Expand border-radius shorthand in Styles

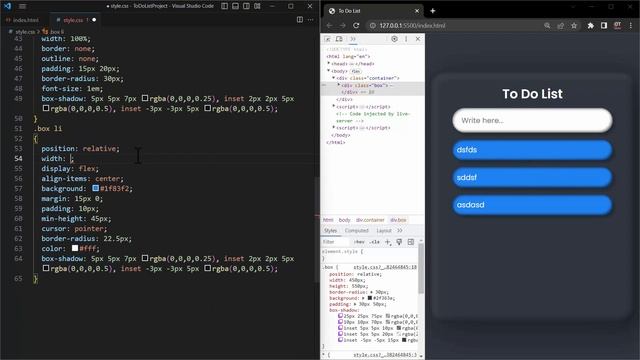click(x=371, y=292)
